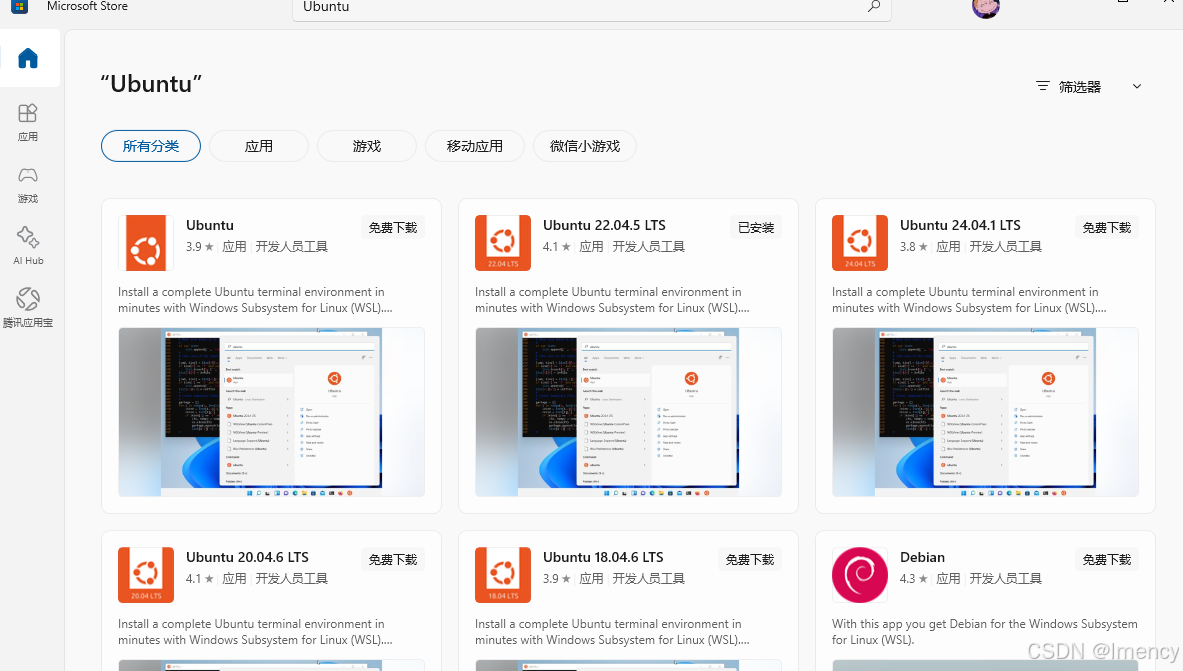Select the 微信小游戏 category tab
This screenshot has height=671, width=1183.
coord(585,146)
